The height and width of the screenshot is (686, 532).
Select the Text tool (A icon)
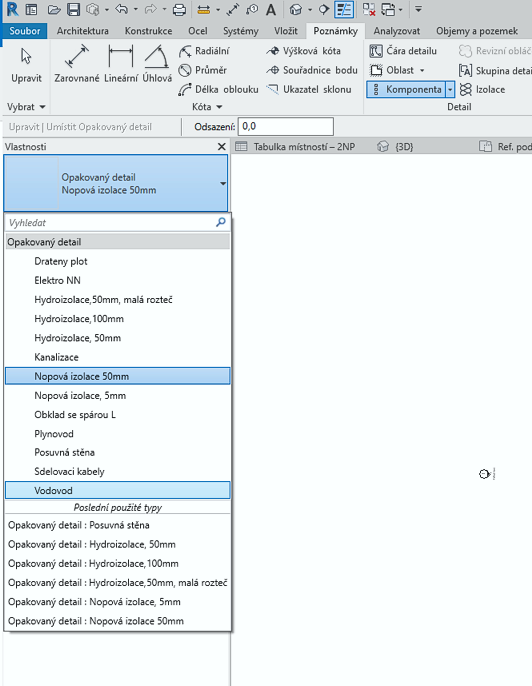[x=271, y=9]
